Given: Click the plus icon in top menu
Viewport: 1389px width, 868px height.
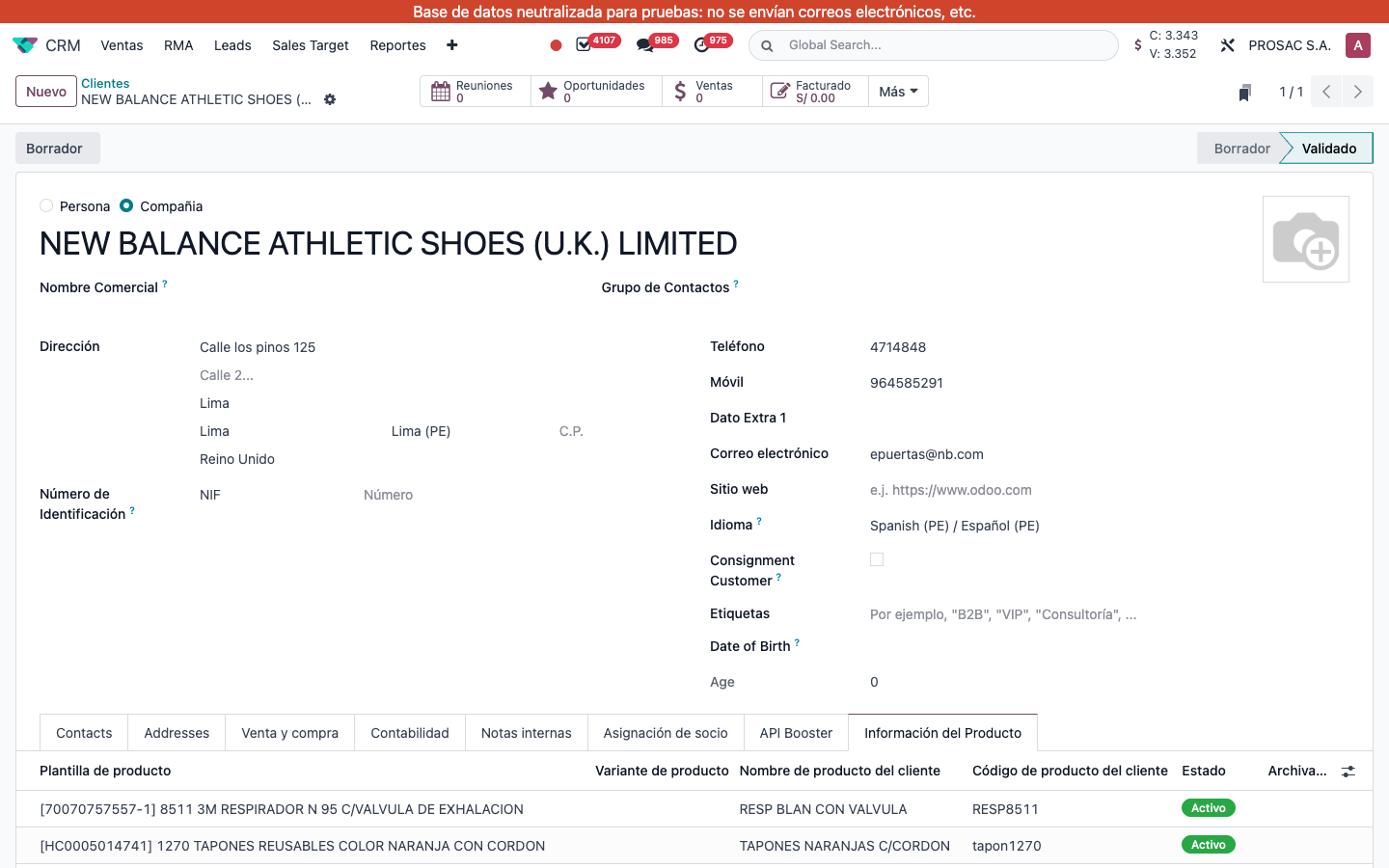Looking at the screenshot, I should point(451,45).
